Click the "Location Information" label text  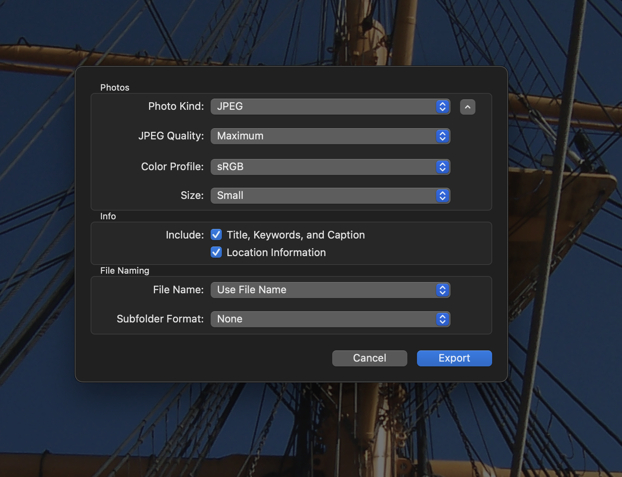click(276, 253)
